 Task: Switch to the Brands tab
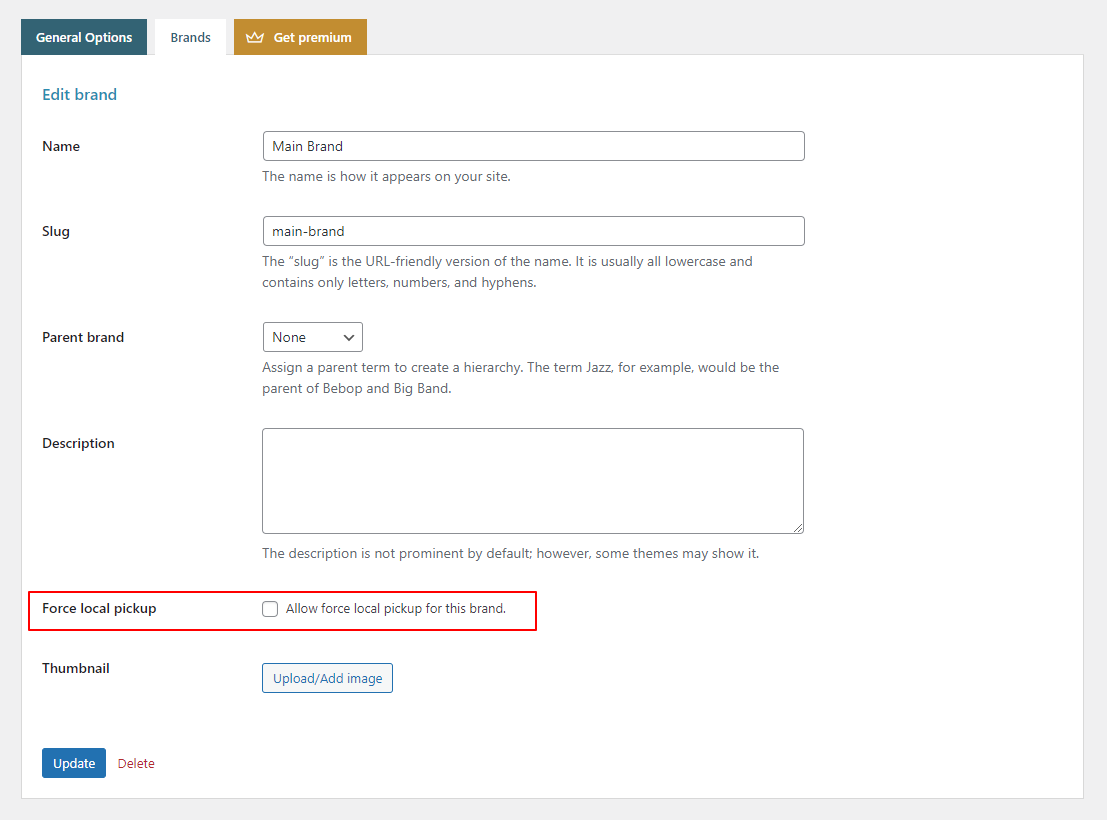coord(190,38)
